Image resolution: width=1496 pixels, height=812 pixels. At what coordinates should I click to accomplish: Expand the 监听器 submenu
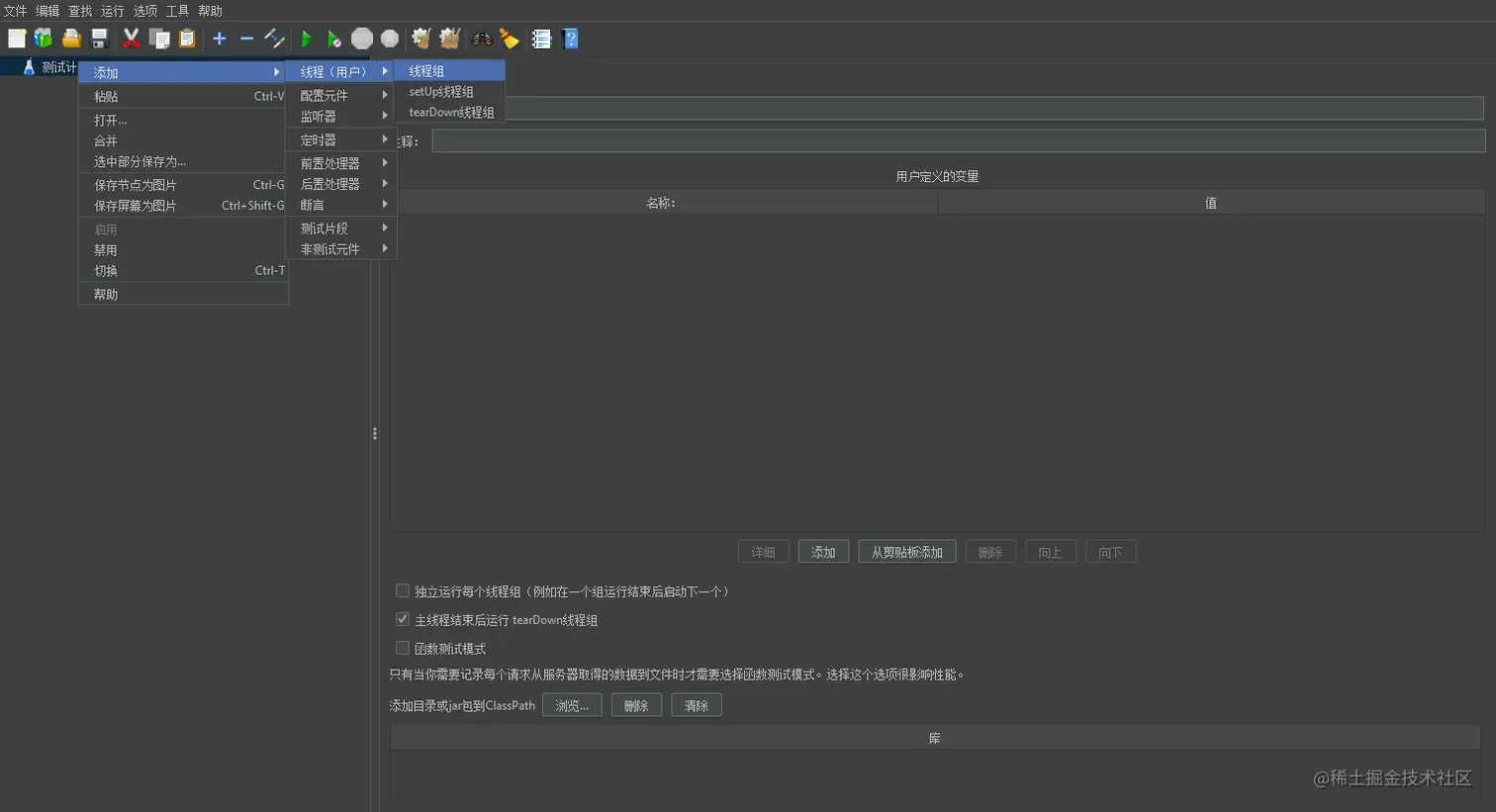(x=340, y=116)
